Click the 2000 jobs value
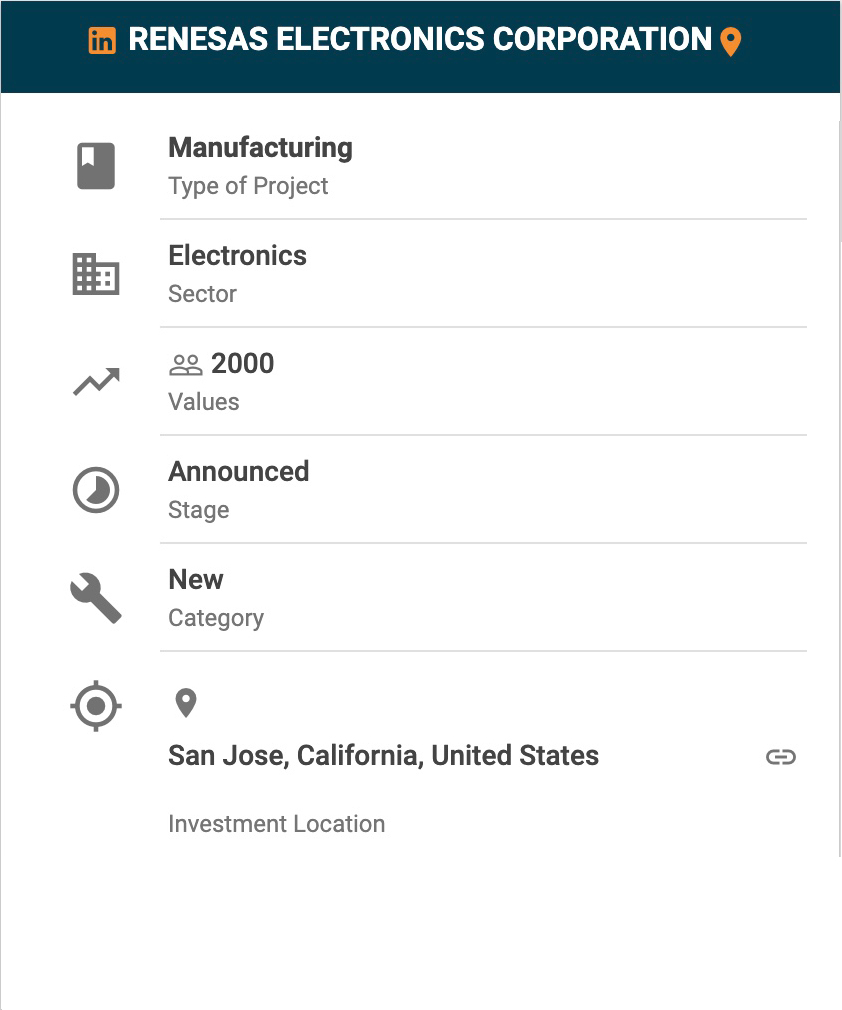 tap(242, 364)
